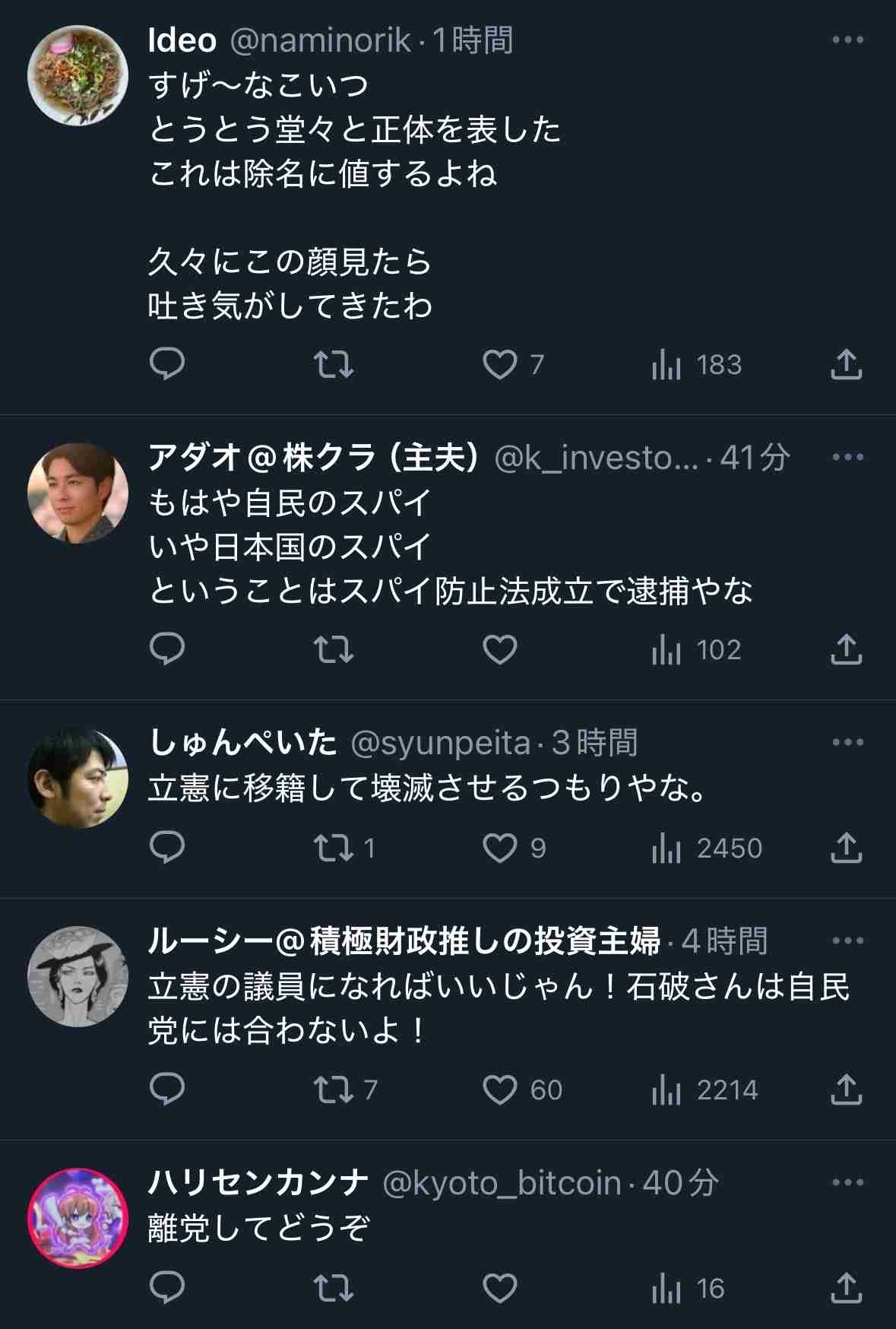Like the アダオ@株クラ tweet
The image size is (896, 1329).
(x=500, y=650)
